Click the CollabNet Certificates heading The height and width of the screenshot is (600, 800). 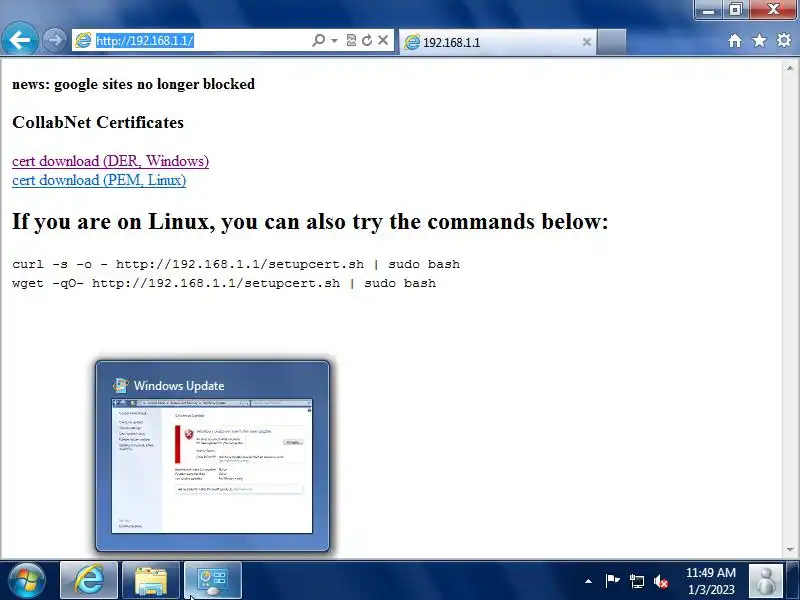(98, 122)
